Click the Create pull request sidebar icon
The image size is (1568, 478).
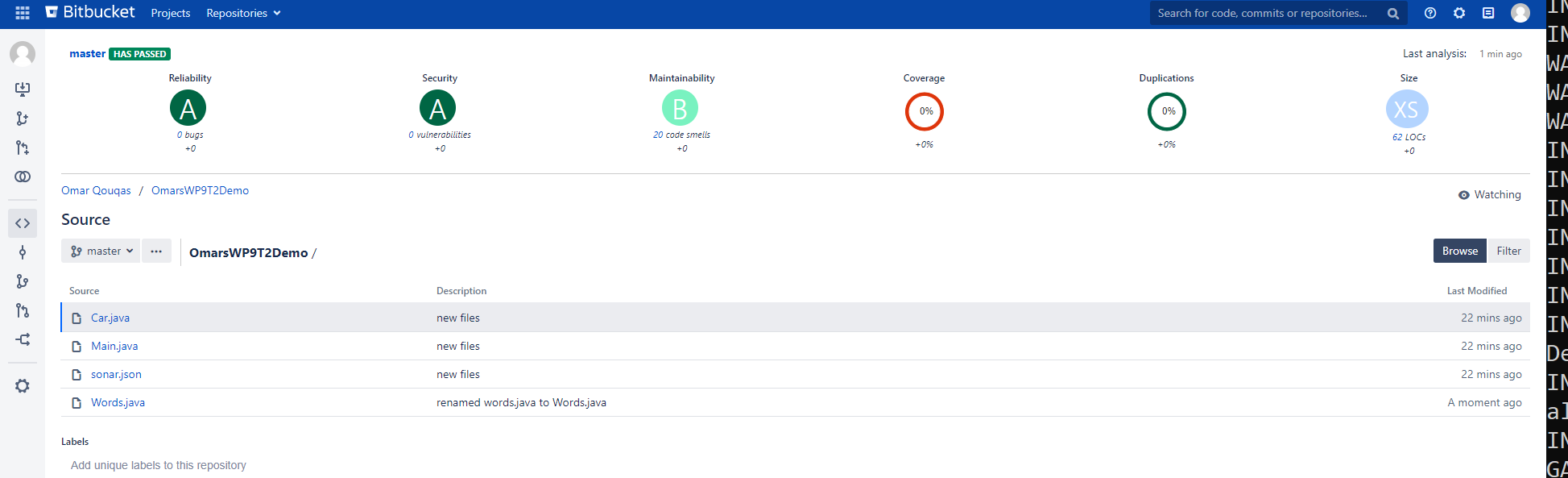coord(23,148)
